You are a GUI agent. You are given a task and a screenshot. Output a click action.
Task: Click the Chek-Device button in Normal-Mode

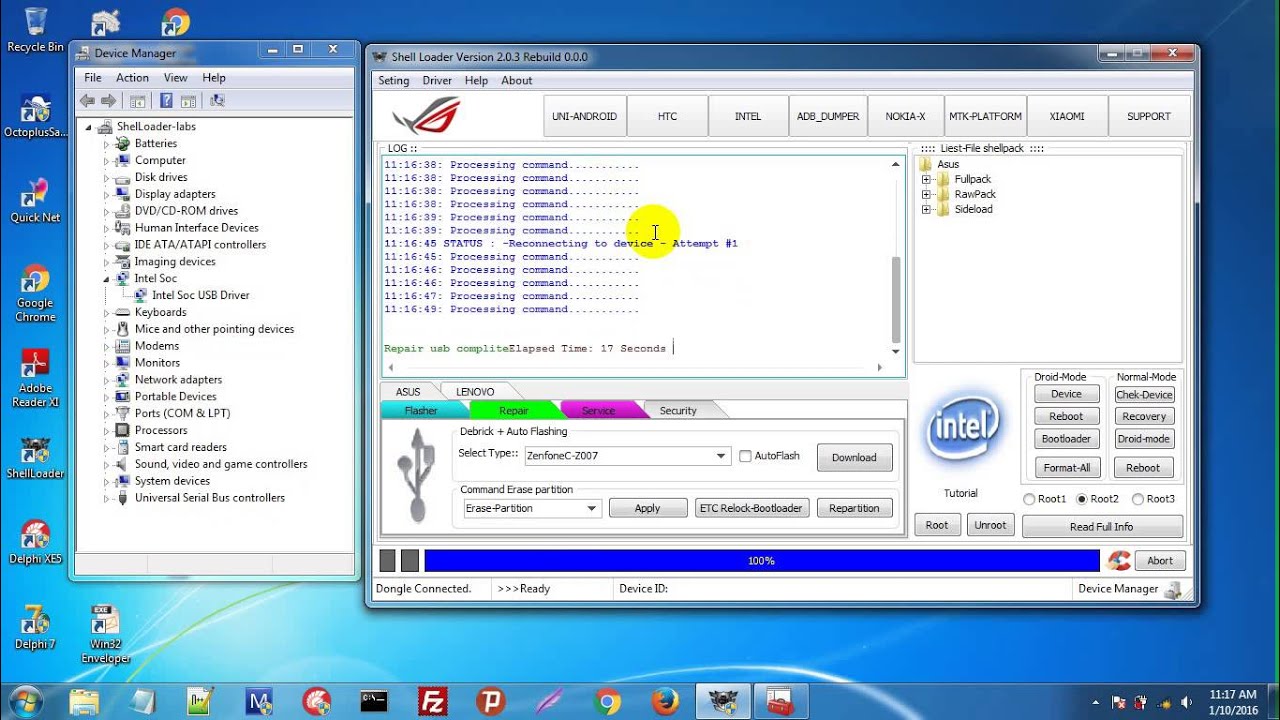click(1144, 395)
